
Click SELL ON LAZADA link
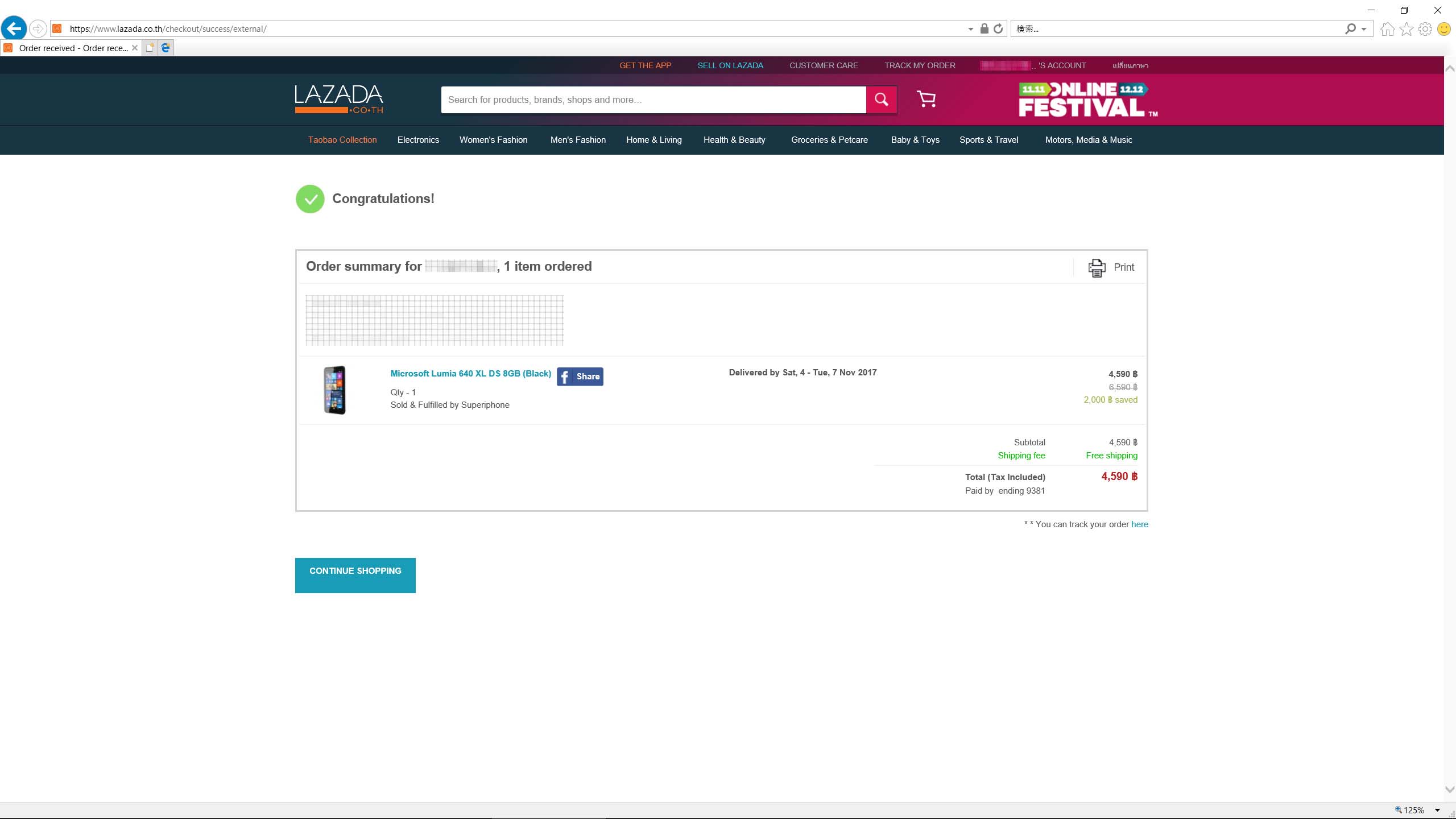pyautogui.click(x=730, y=65)
